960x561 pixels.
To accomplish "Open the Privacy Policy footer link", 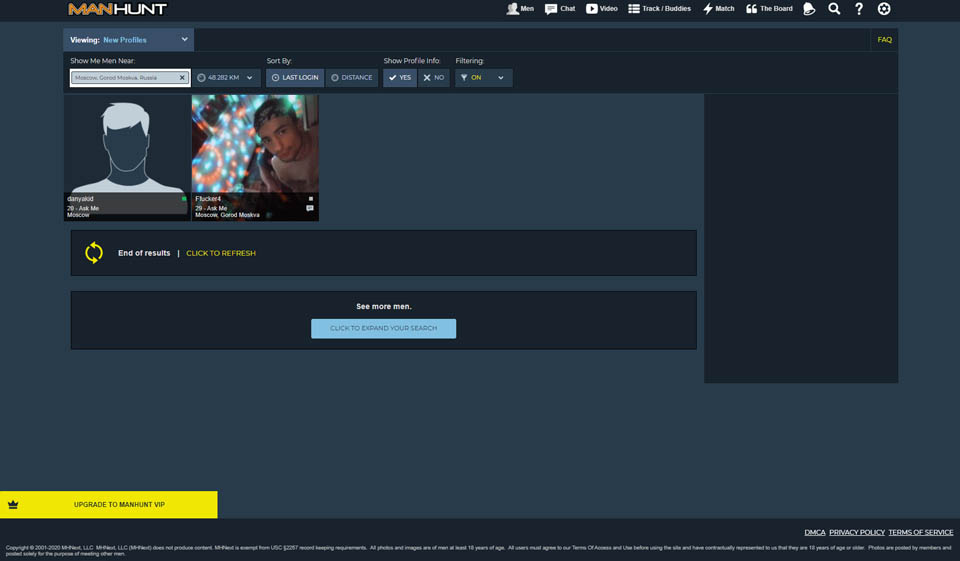I will coord(856,532).
